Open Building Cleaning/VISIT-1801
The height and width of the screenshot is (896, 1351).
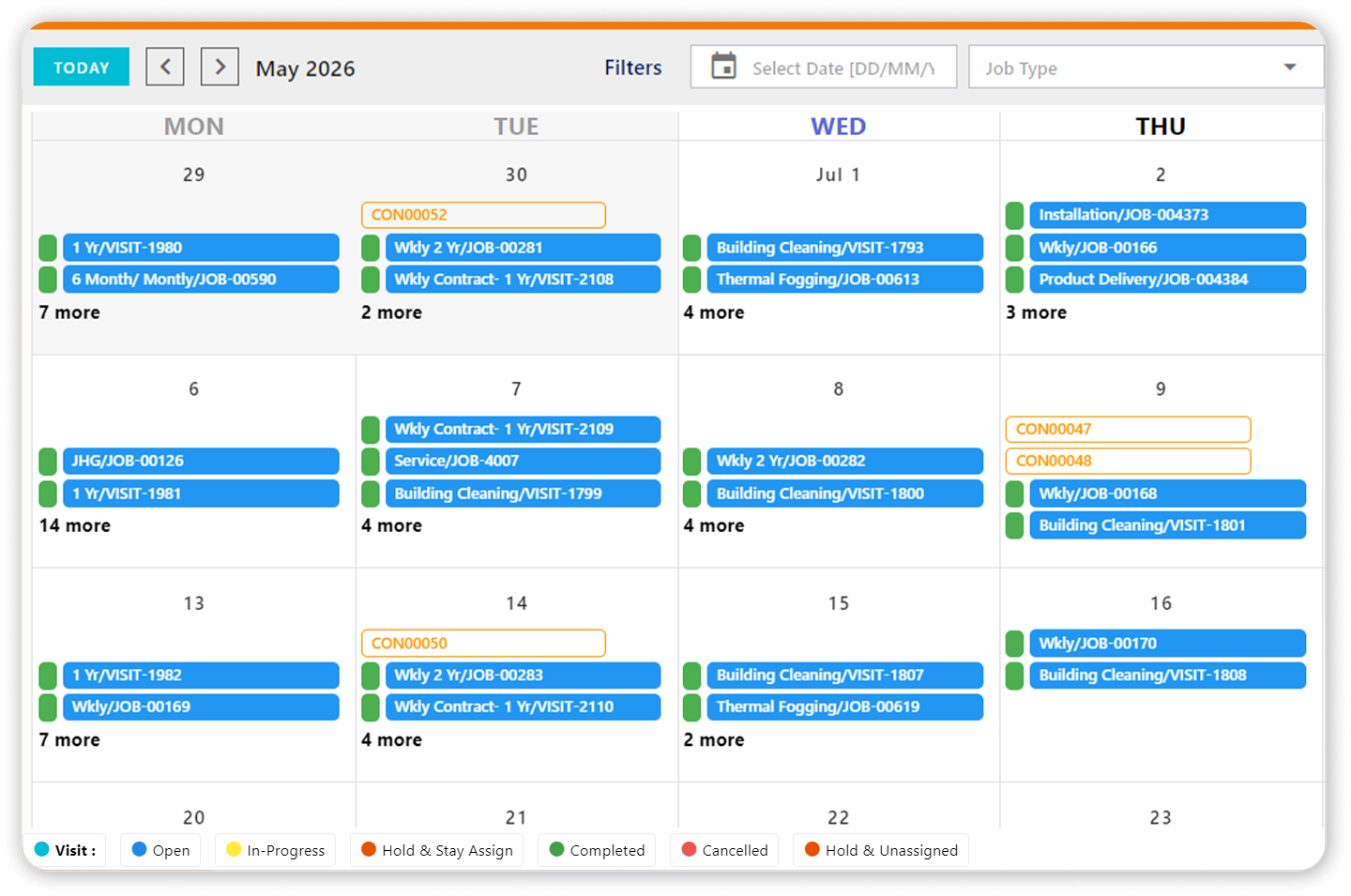[x=1168, y=525]
